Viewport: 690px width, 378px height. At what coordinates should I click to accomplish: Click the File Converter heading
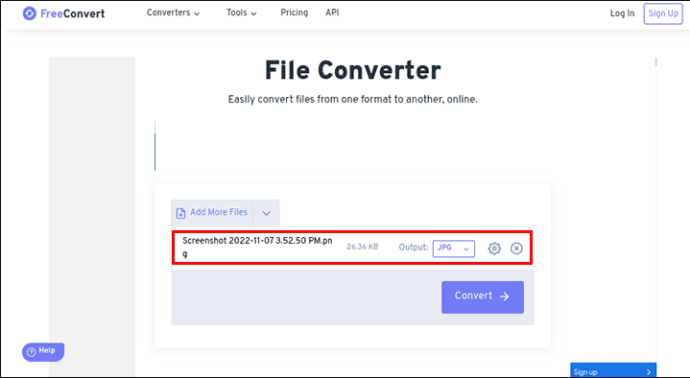pyautogui.click(x=352, y=70)
